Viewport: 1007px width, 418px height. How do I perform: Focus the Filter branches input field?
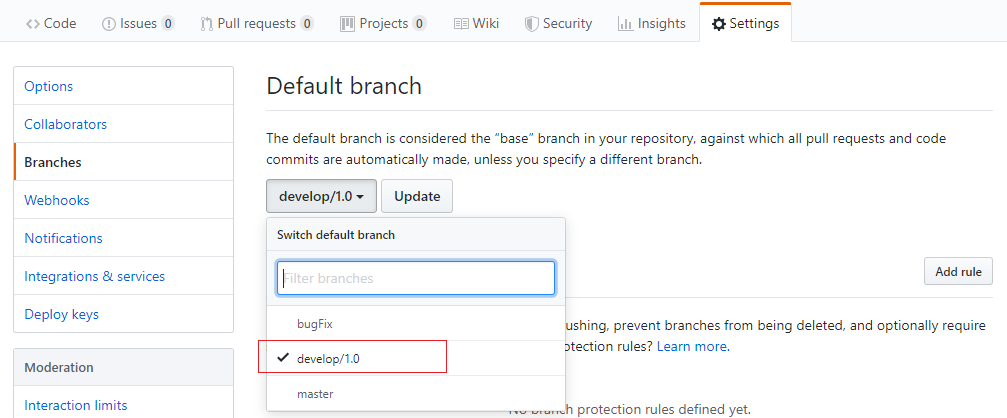point(415,278)
